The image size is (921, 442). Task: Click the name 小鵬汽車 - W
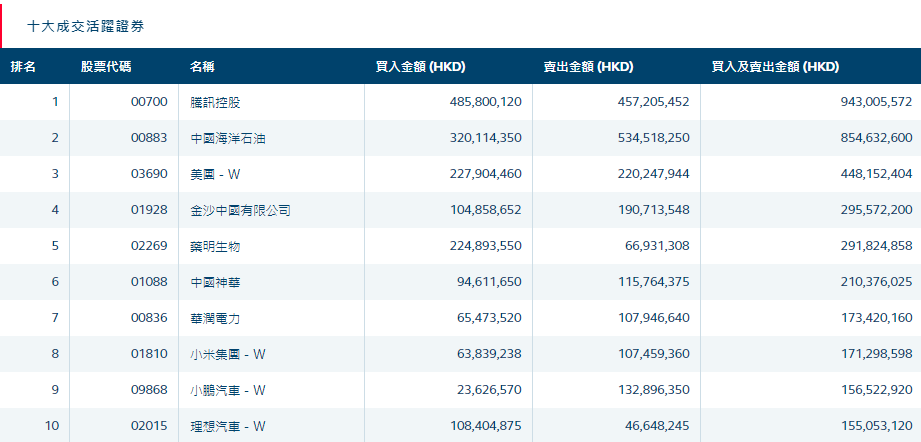tap(228, 390)
